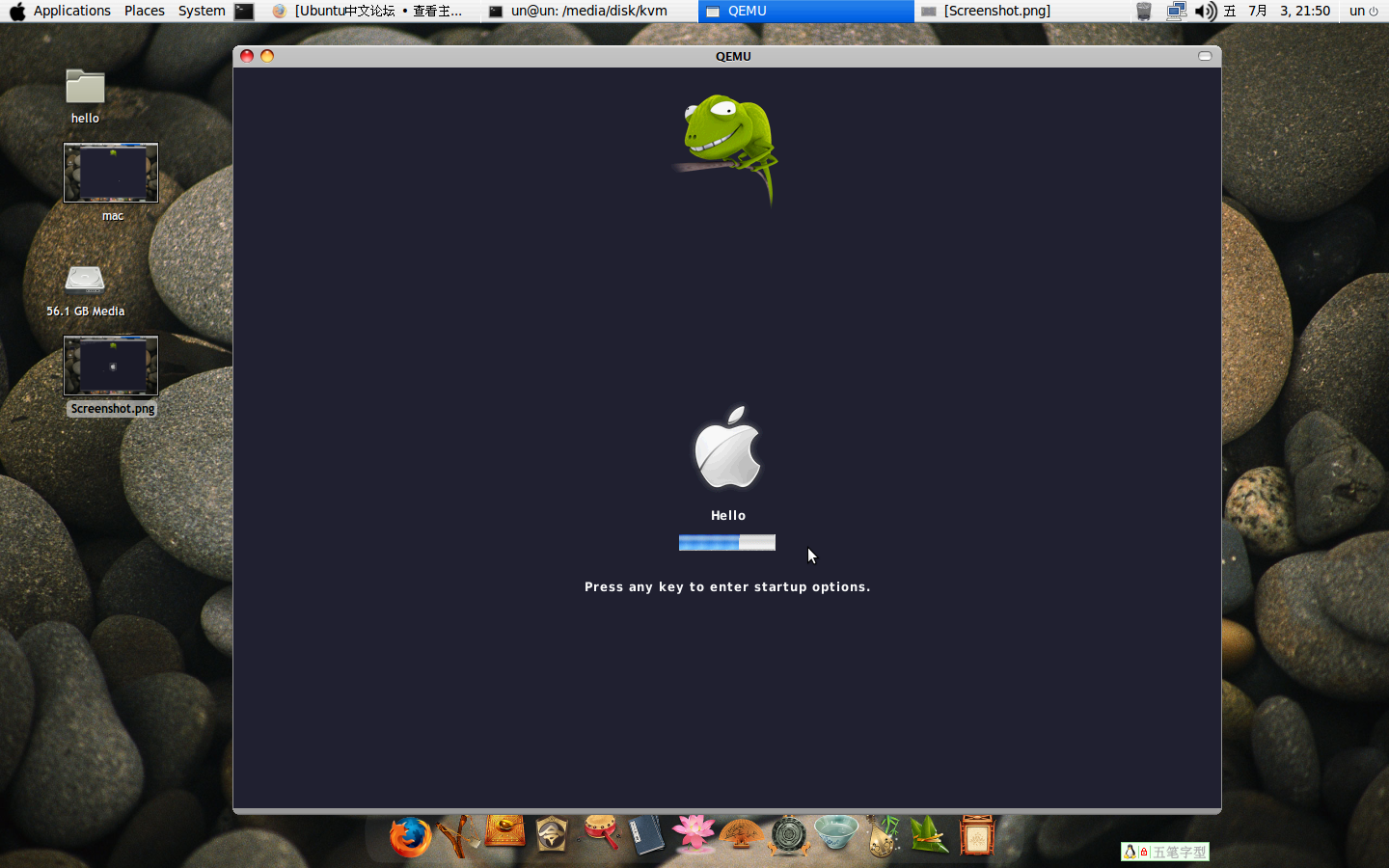Click the round jade disc dock icon
Image resolution: width=1389 pixels, height=868 pixels.
[x=788, y=835]
